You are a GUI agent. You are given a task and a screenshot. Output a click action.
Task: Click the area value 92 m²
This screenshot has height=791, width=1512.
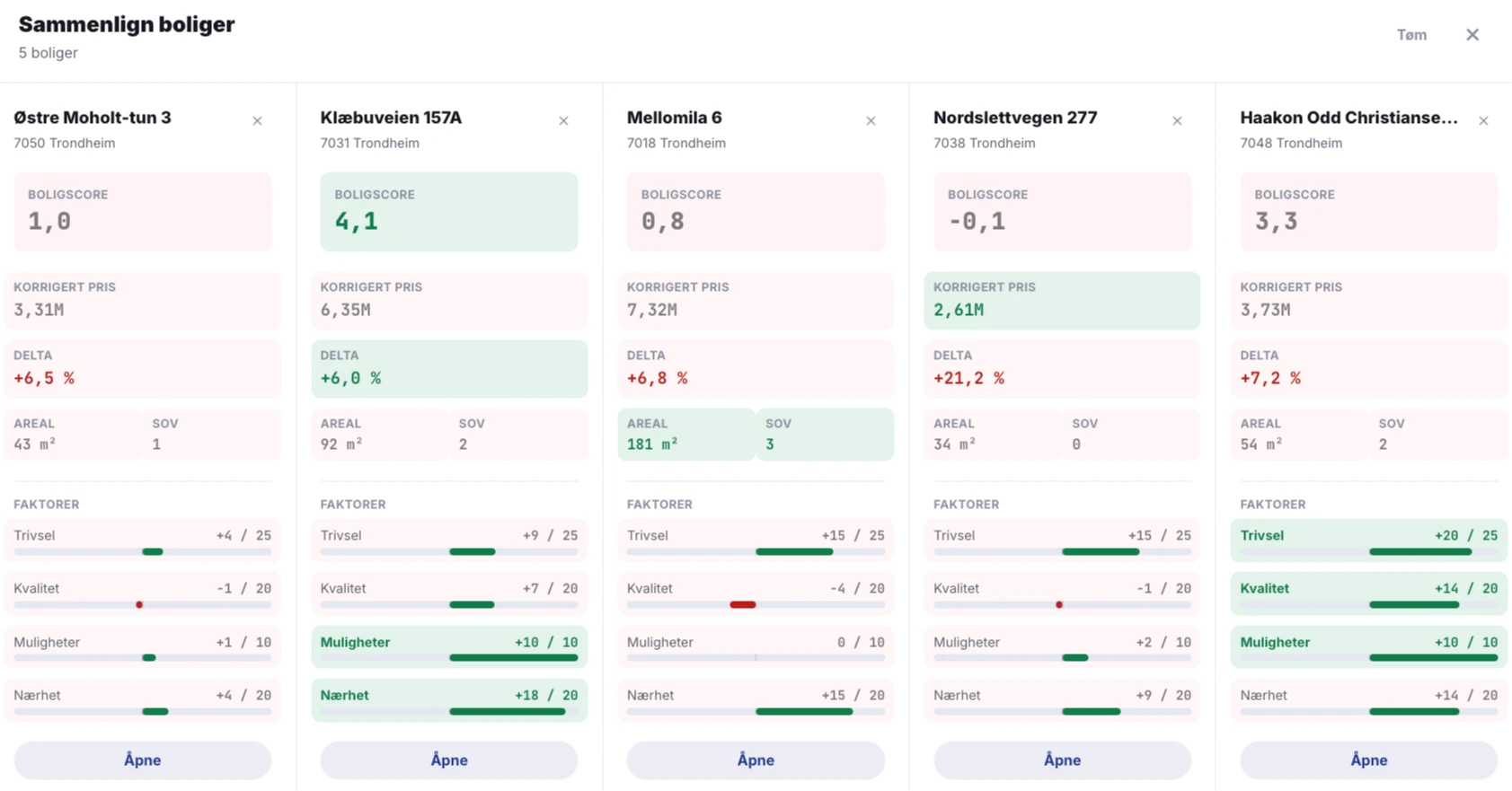click(x=341, y=444)
